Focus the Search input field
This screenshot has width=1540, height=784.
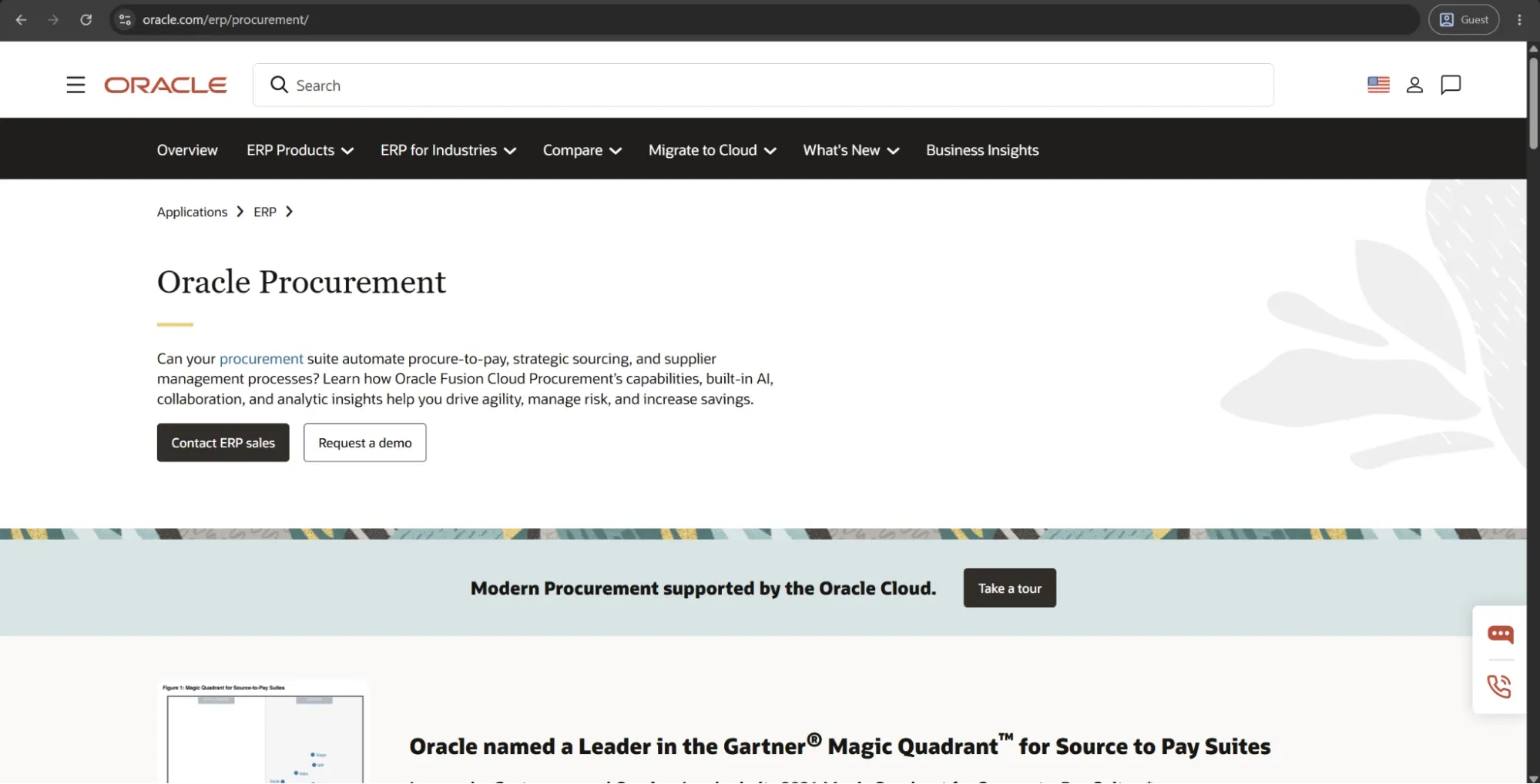(x=763, y=85)
